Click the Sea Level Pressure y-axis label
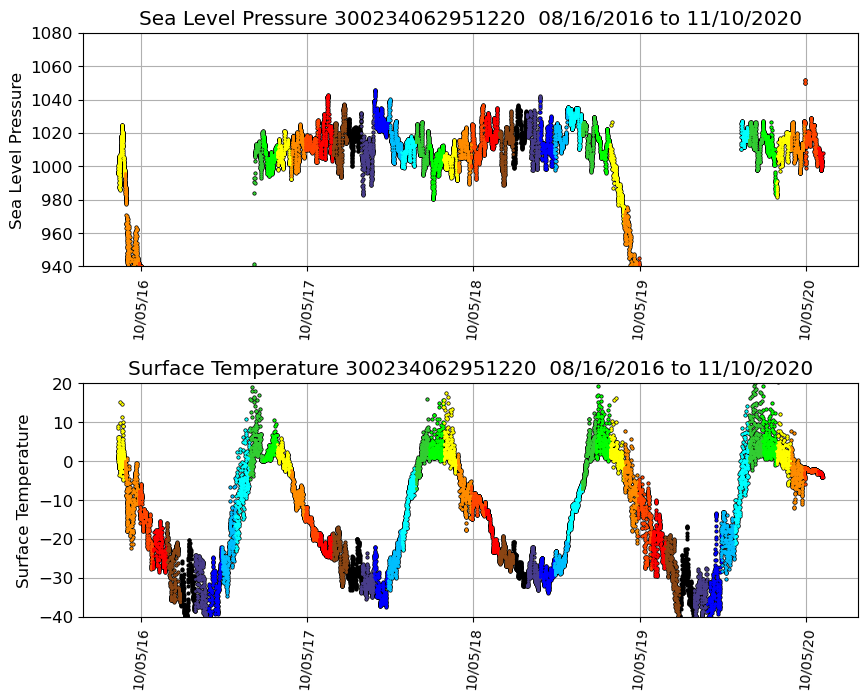Screen dimensions: 867x700 pyautogui.click(x=17, y=150)
